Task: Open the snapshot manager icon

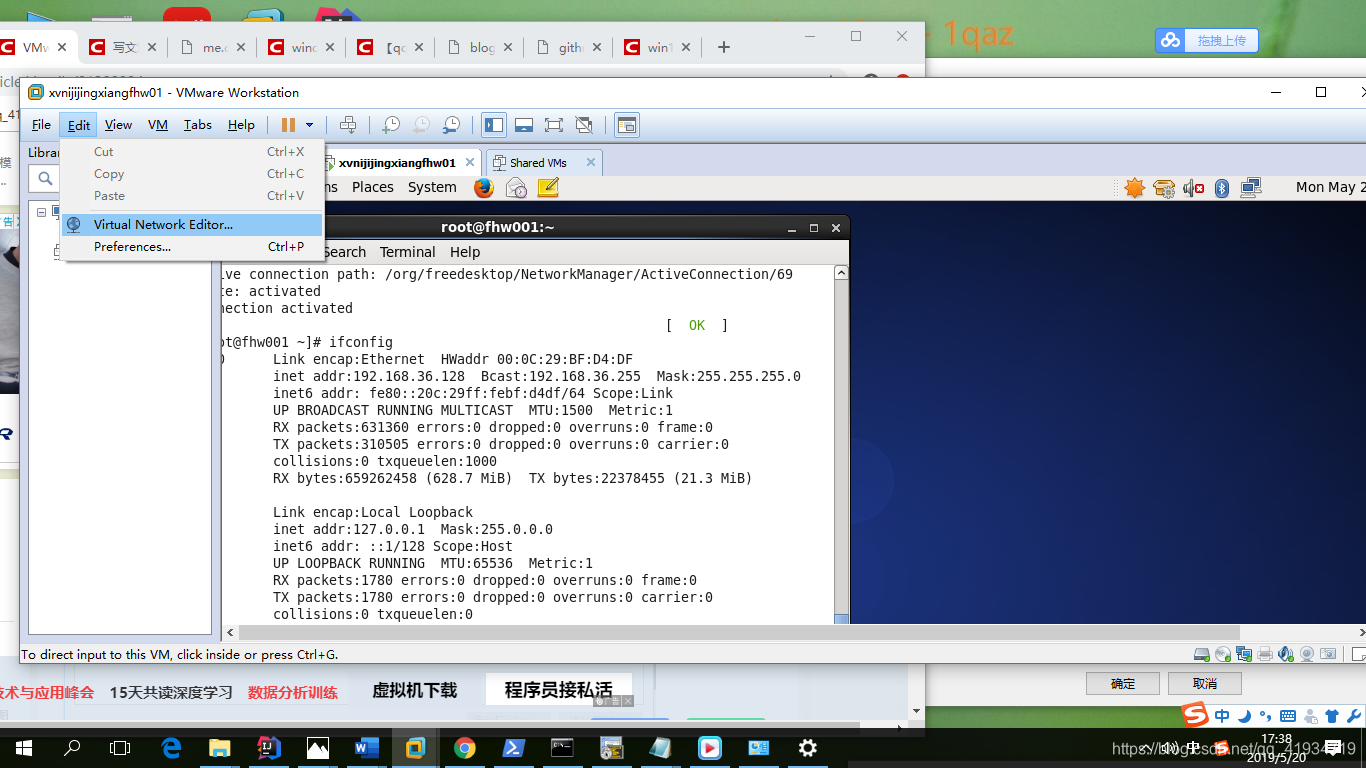Action: [x=451, y=125]
